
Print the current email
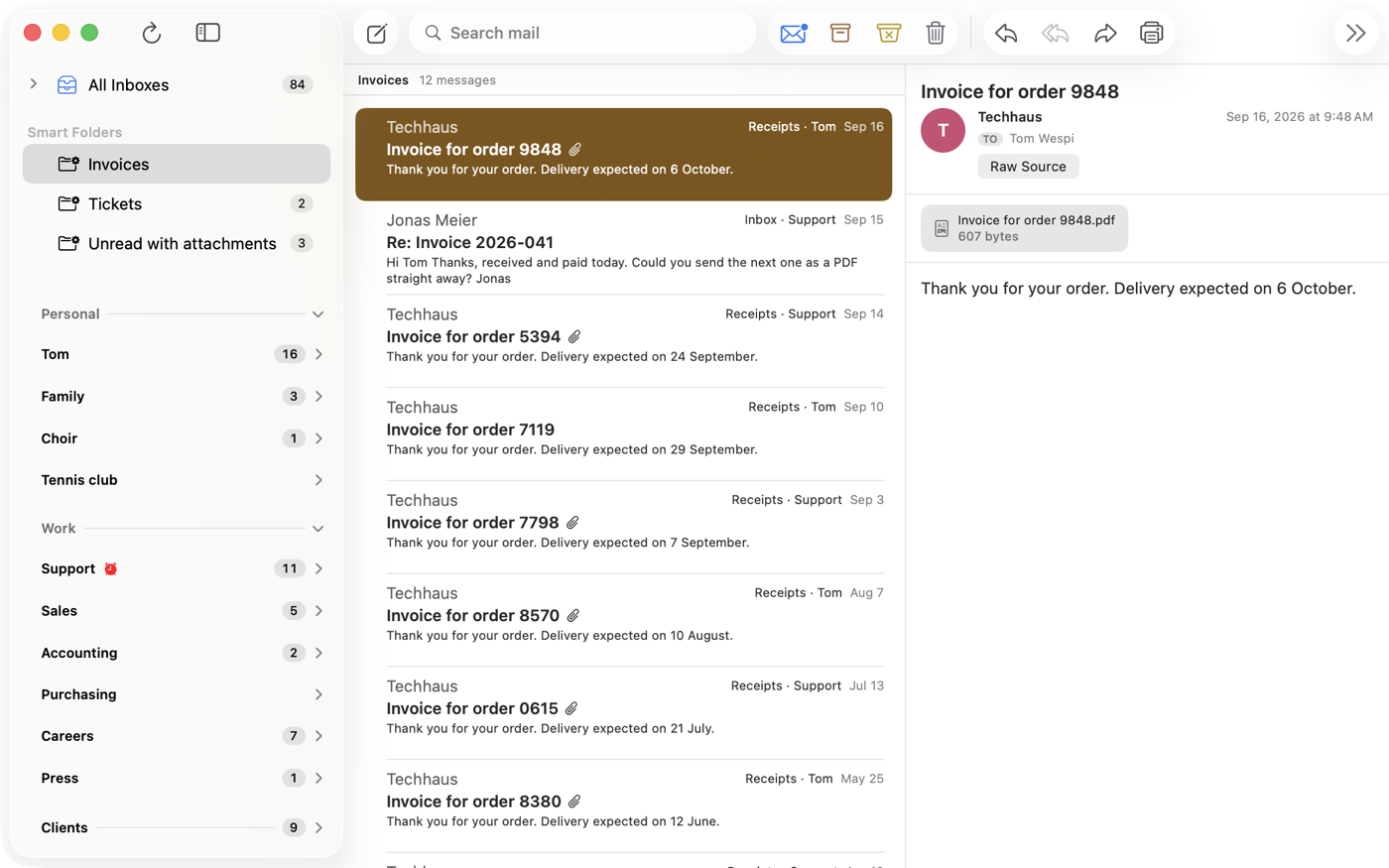coord(1151,33)
